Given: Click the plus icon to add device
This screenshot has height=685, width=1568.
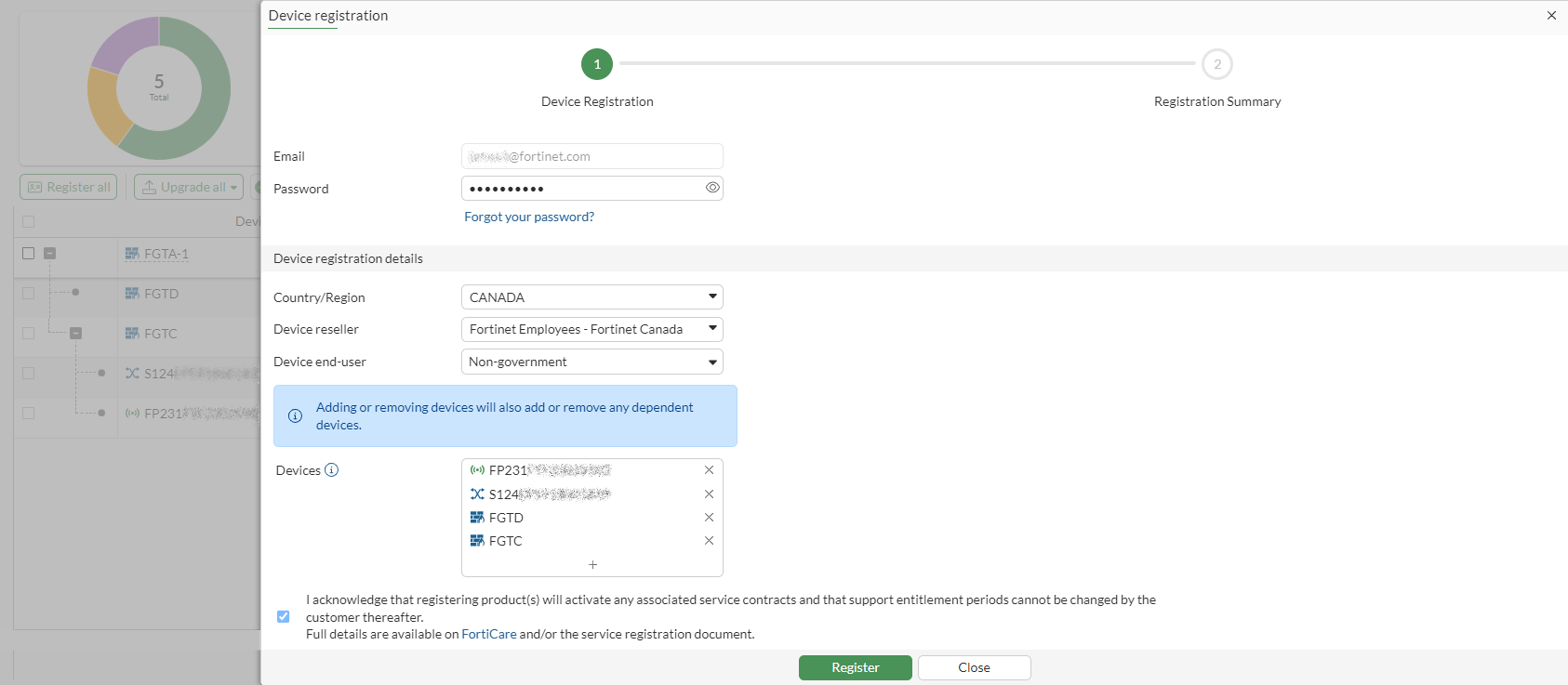Looking at the screenshot, I should point(592,565).
